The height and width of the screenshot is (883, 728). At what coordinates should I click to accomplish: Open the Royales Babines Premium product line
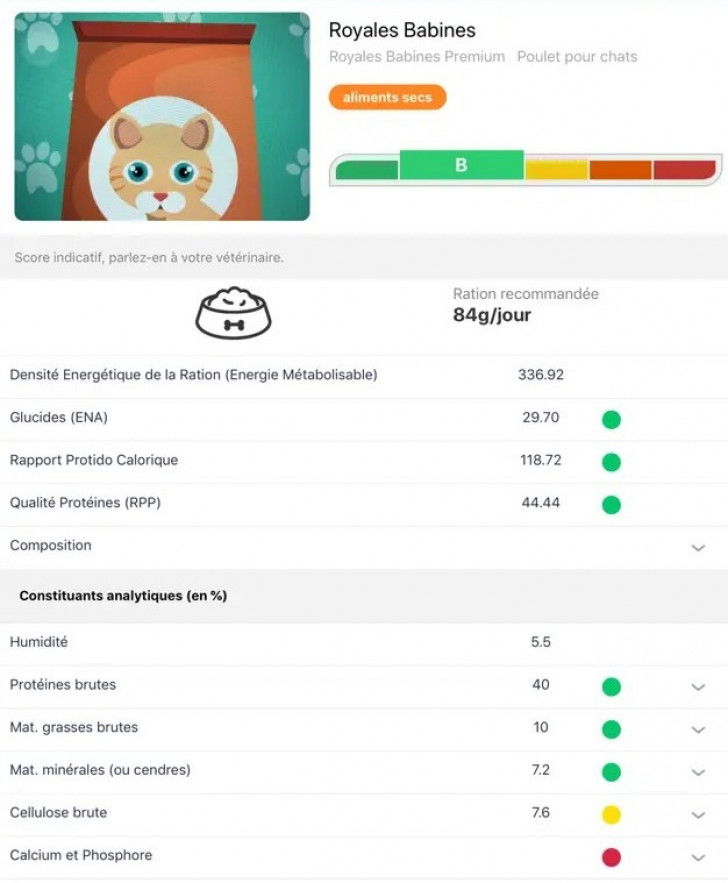tap(414, 56)
